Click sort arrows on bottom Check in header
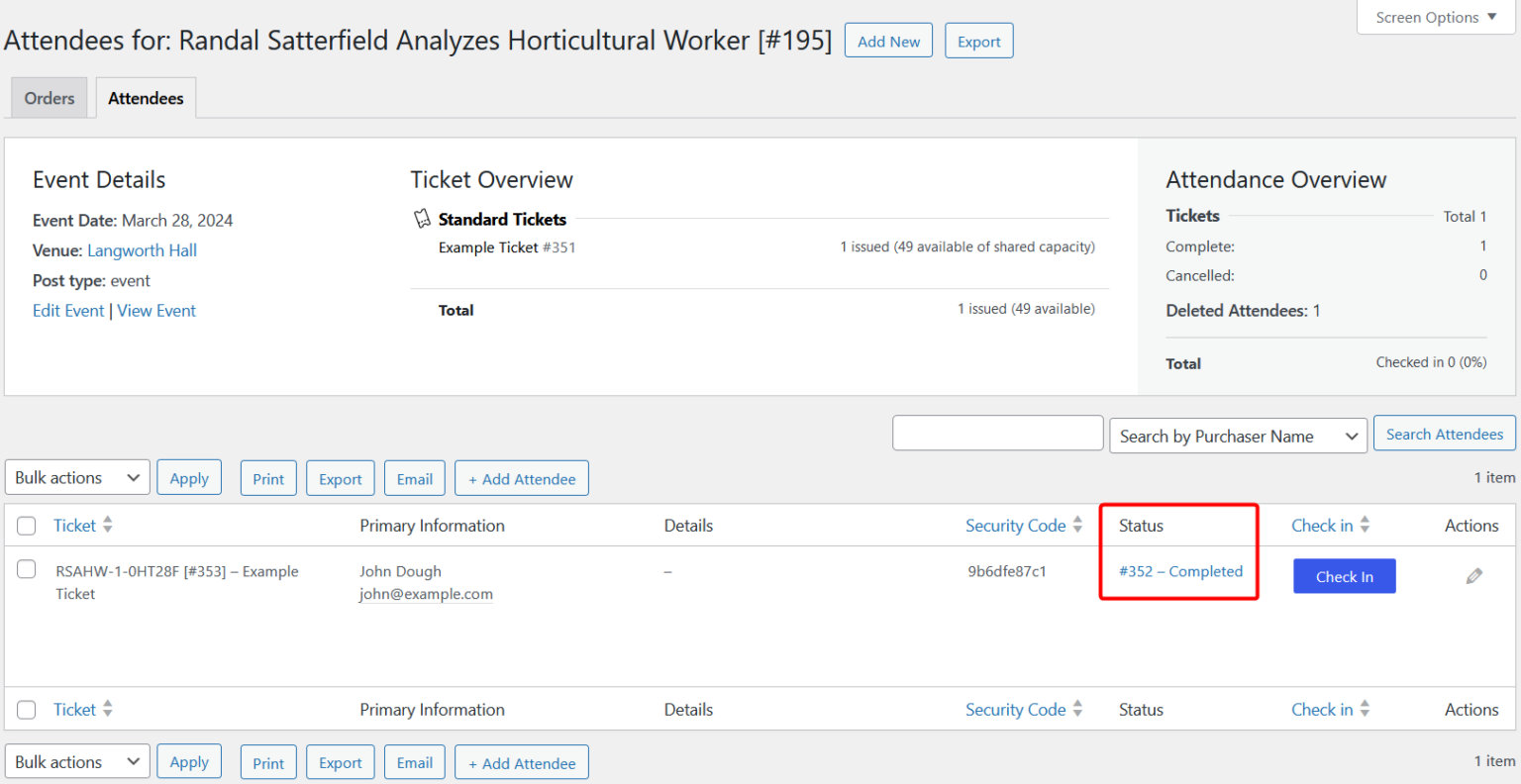Image resolution: width=1521 pixels, height=784 pixels. (x=1366, y=709)
